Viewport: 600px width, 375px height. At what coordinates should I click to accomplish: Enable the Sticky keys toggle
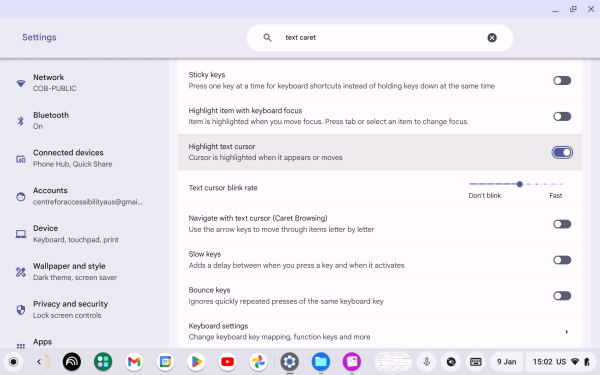click(562, 80)
